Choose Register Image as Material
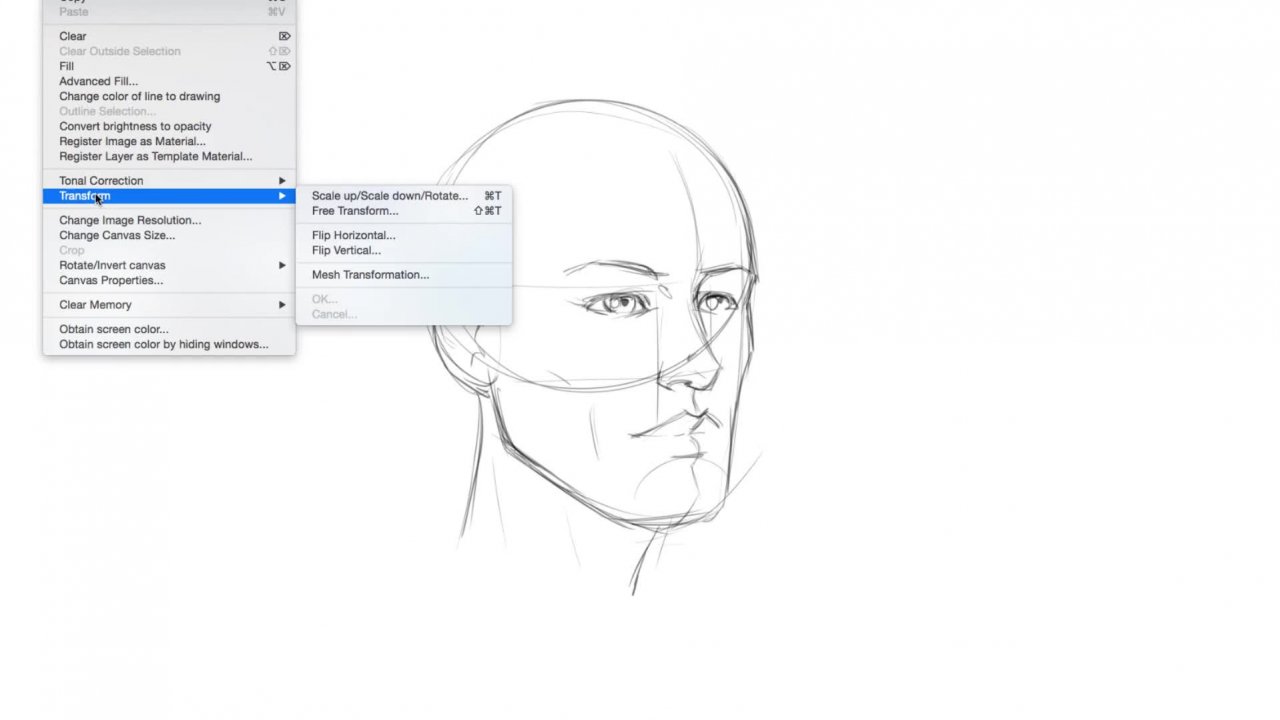Screen dimensions: 1280x720 [x=132, y=141]
